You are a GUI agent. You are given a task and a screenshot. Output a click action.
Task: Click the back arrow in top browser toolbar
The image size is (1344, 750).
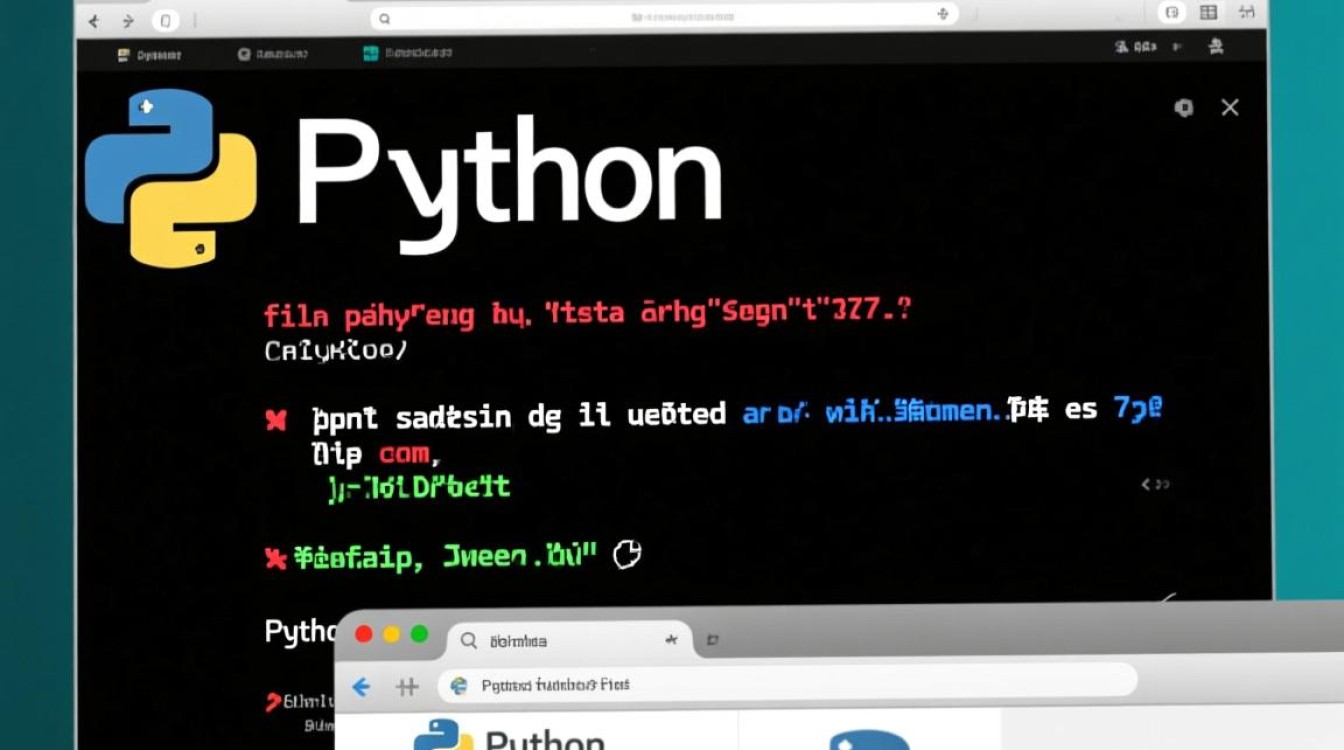click(93, 20)
